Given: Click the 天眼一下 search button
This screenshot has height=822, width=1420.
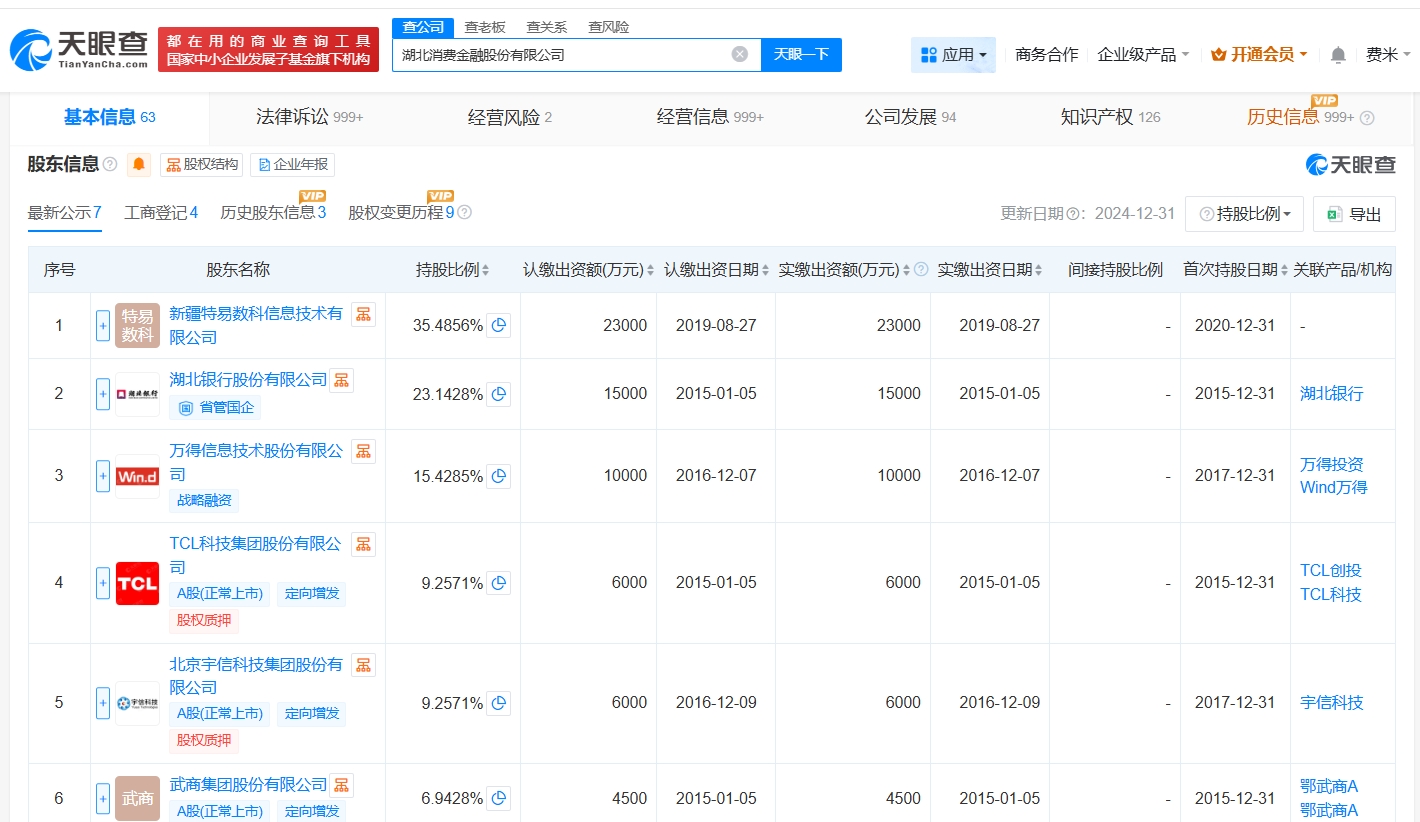Looking at the screenshot, I should click(801, 54).
